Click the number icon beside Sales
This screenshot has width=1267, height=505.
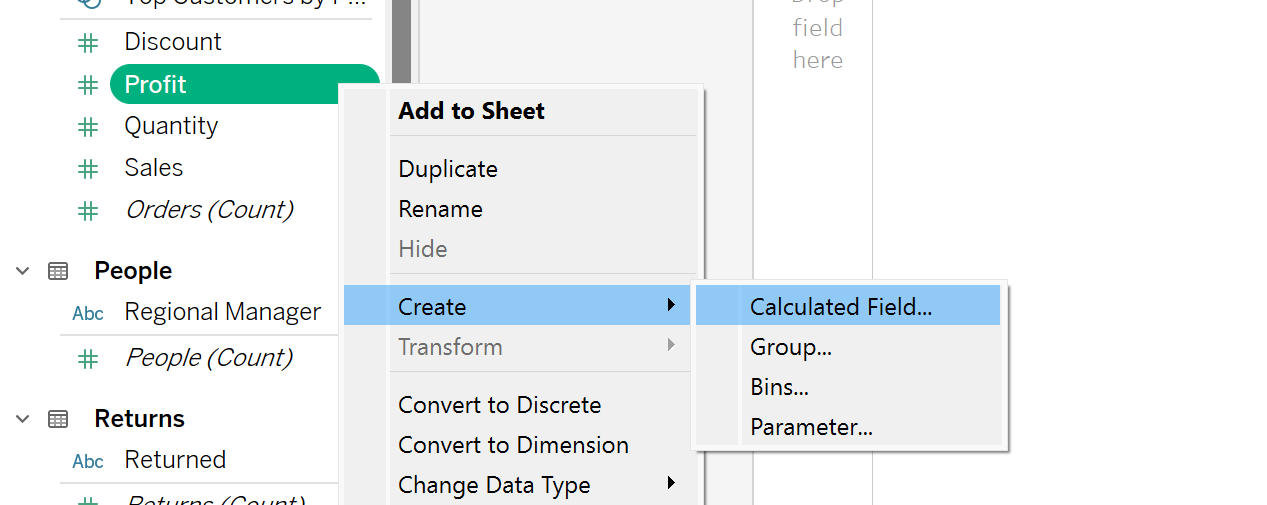tap(88, 169)
